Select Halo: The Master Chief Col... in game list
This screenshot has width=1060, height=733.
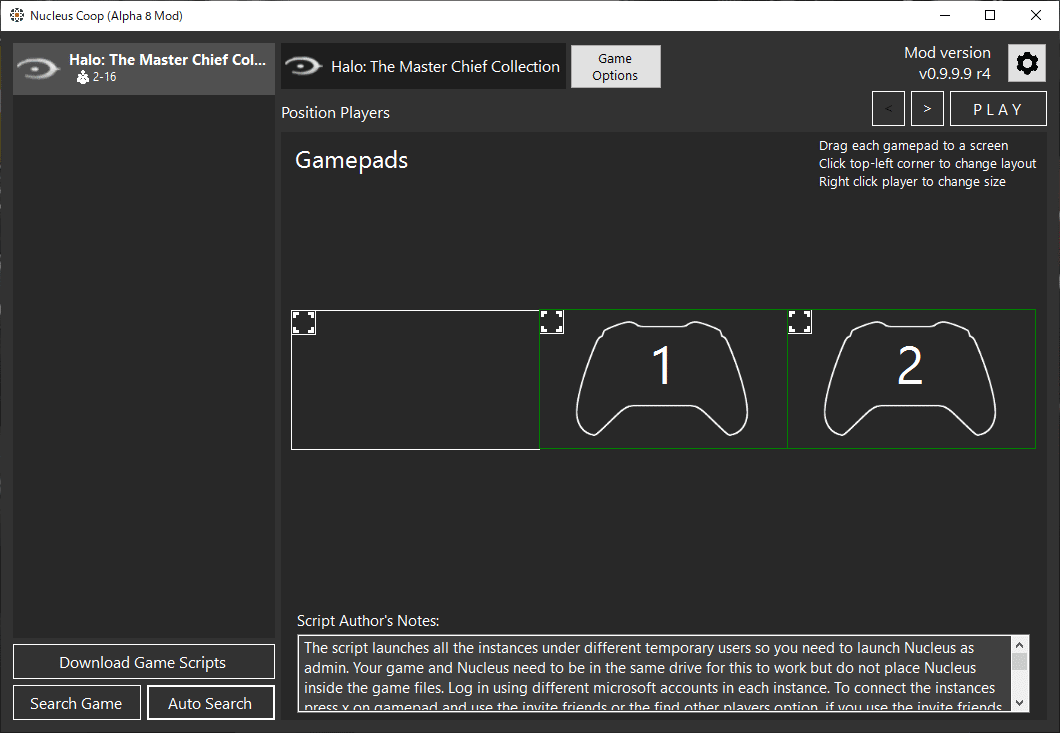(x=144, y=68)
